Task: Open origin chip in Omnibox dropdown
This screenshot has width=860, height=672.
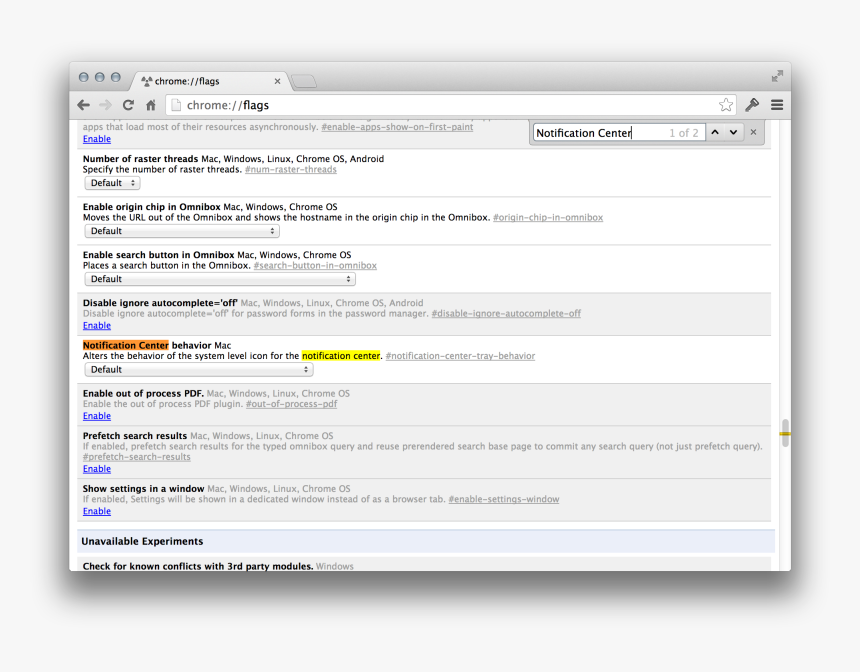Action: [x=181, y=231]
